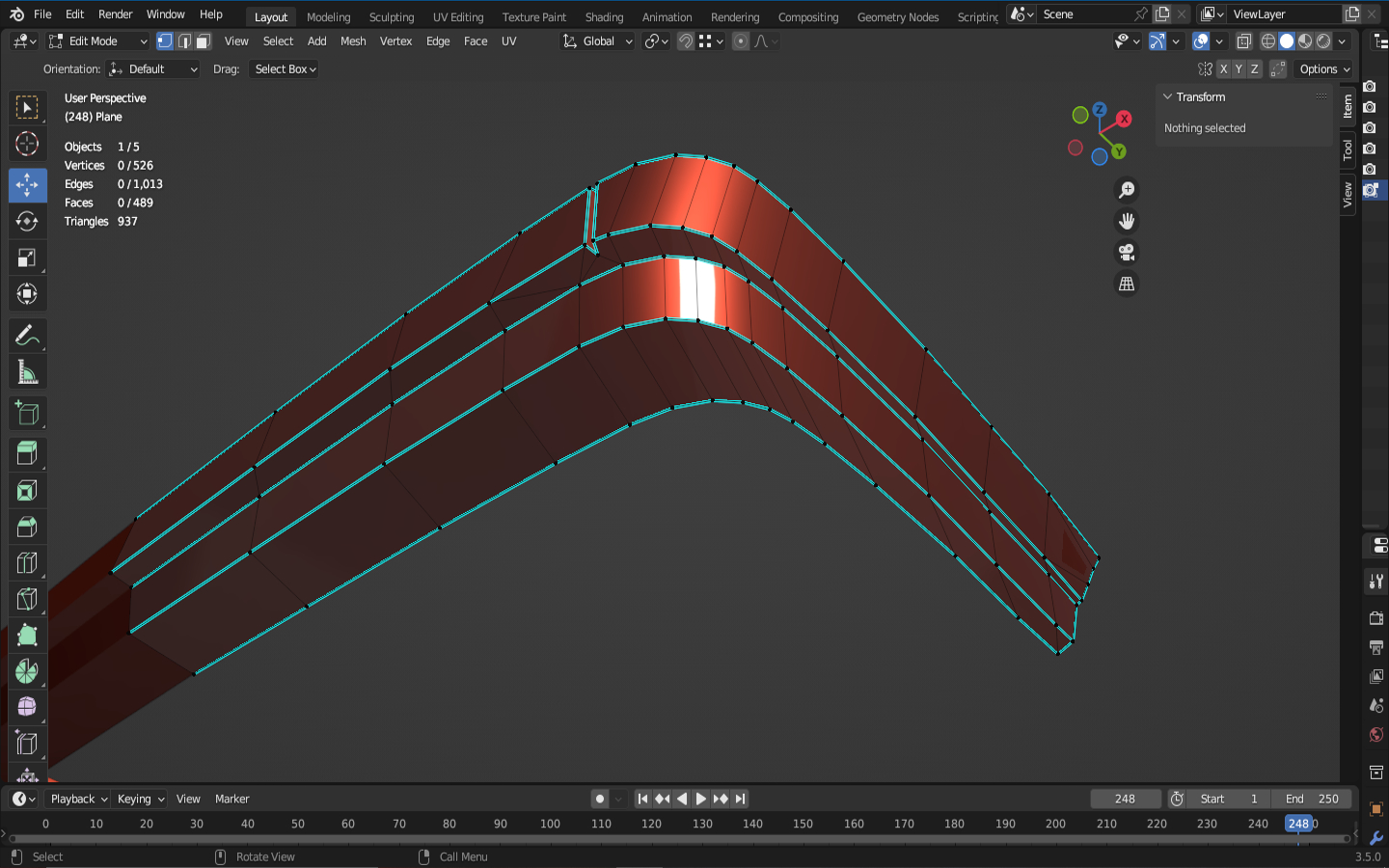The image size is (1389, 868).
Task: Click the current frame field 248
Action: coord(1125,799)
